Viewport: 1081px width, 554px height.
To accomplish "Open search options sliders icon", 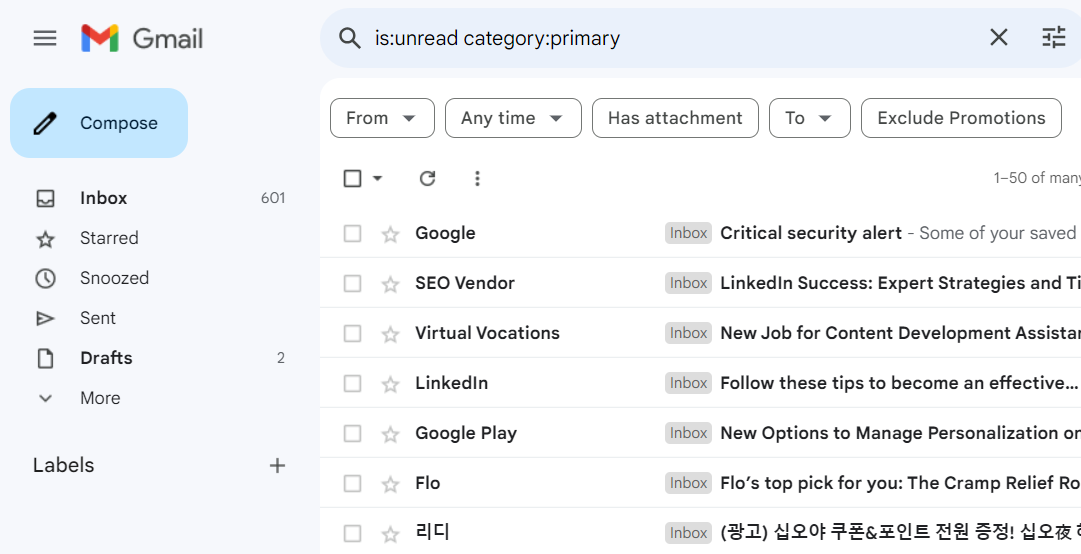I will pos(1053,38).
